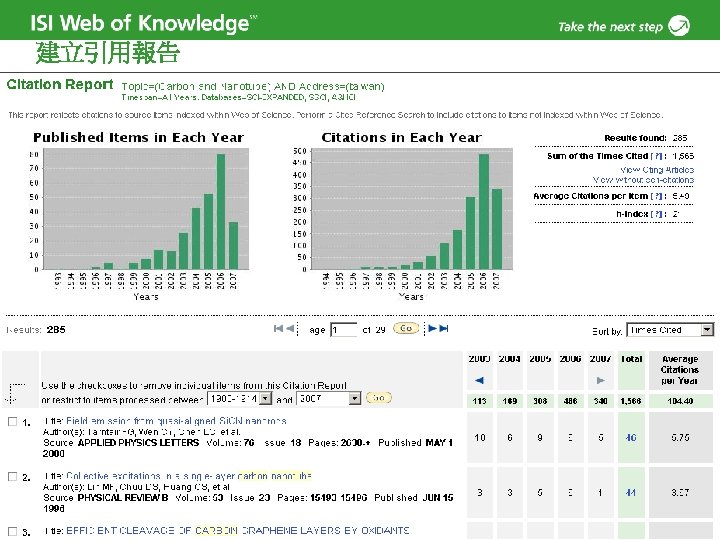Click the help icon beside h-index
720x540 pixels.
tap(658, 214)
